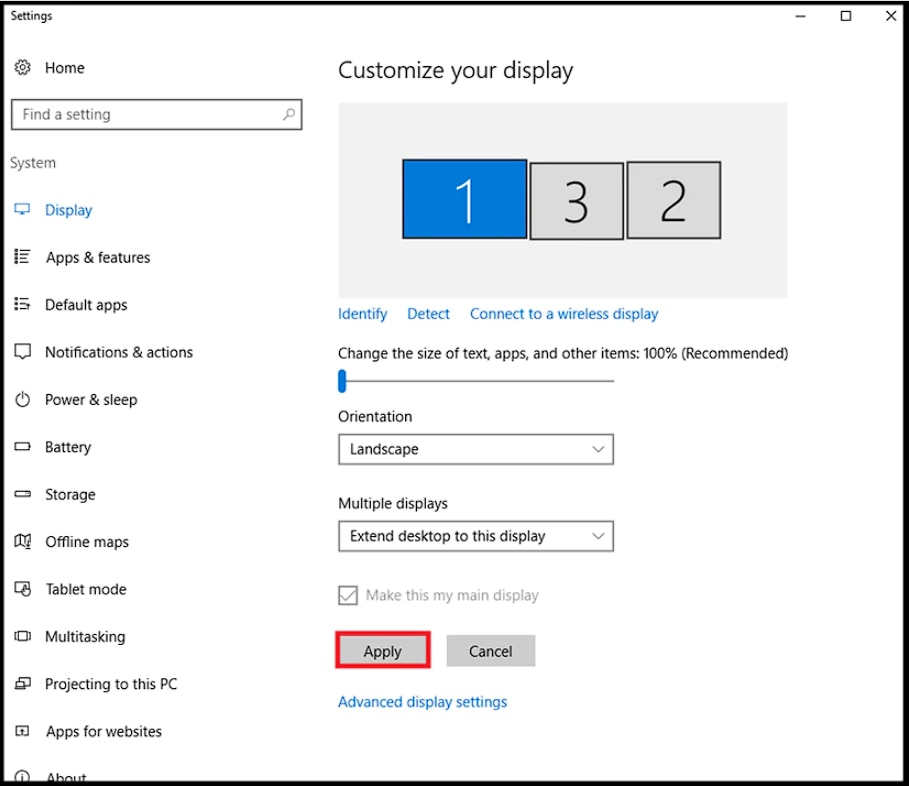Image resolution: width=909 pixels, height=786 pixels.
Task: Click the text size slider handle
Action: click(342, 381)
